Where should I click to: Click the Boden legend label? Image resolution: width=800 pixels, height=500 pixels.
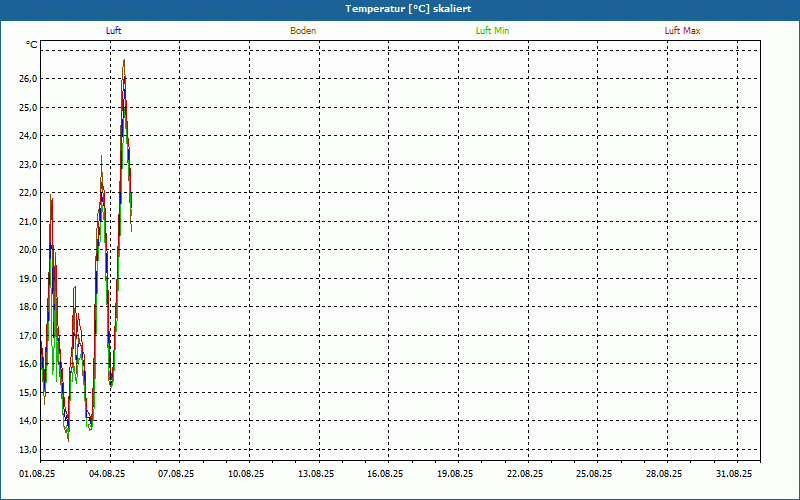point(303,31)
